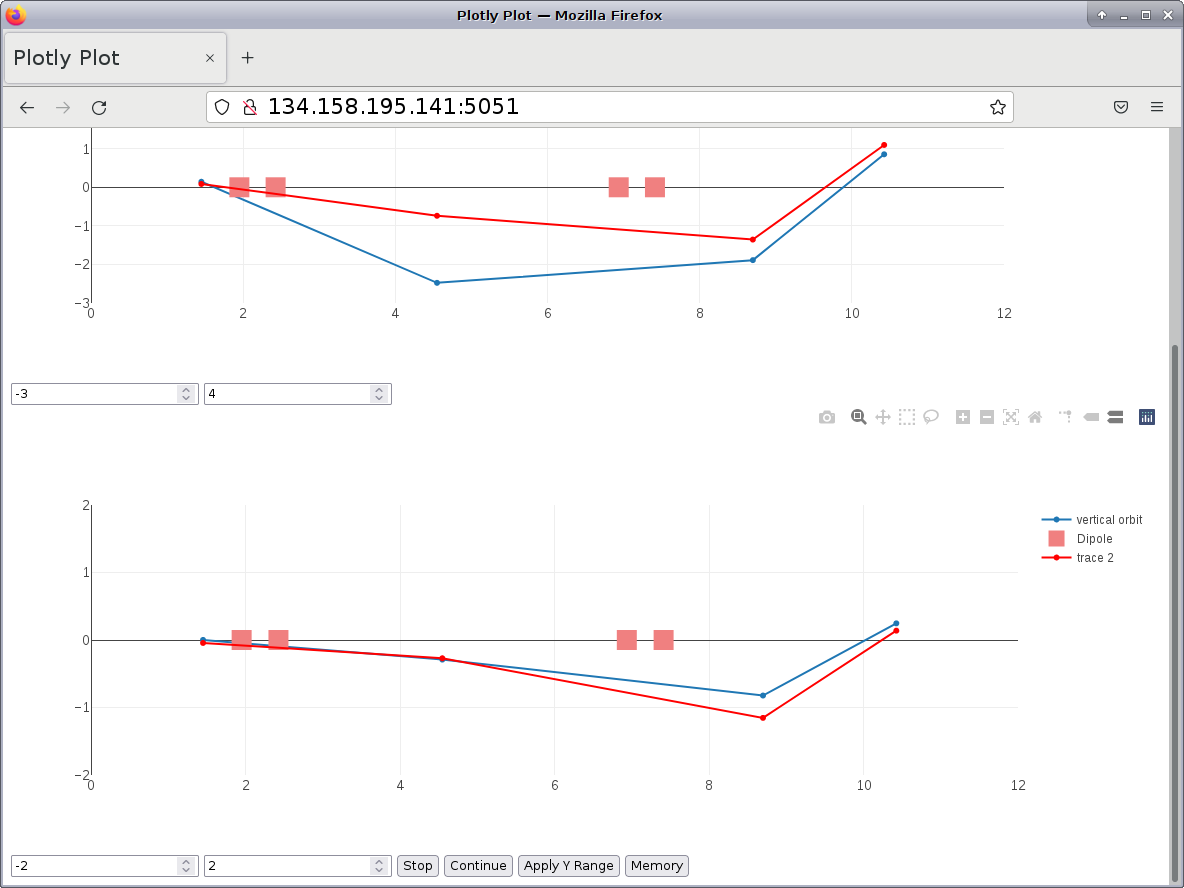This screenshot has width=1184, height=888.
Task: Reset axes with the home icon
Action: pos(1035,417)
